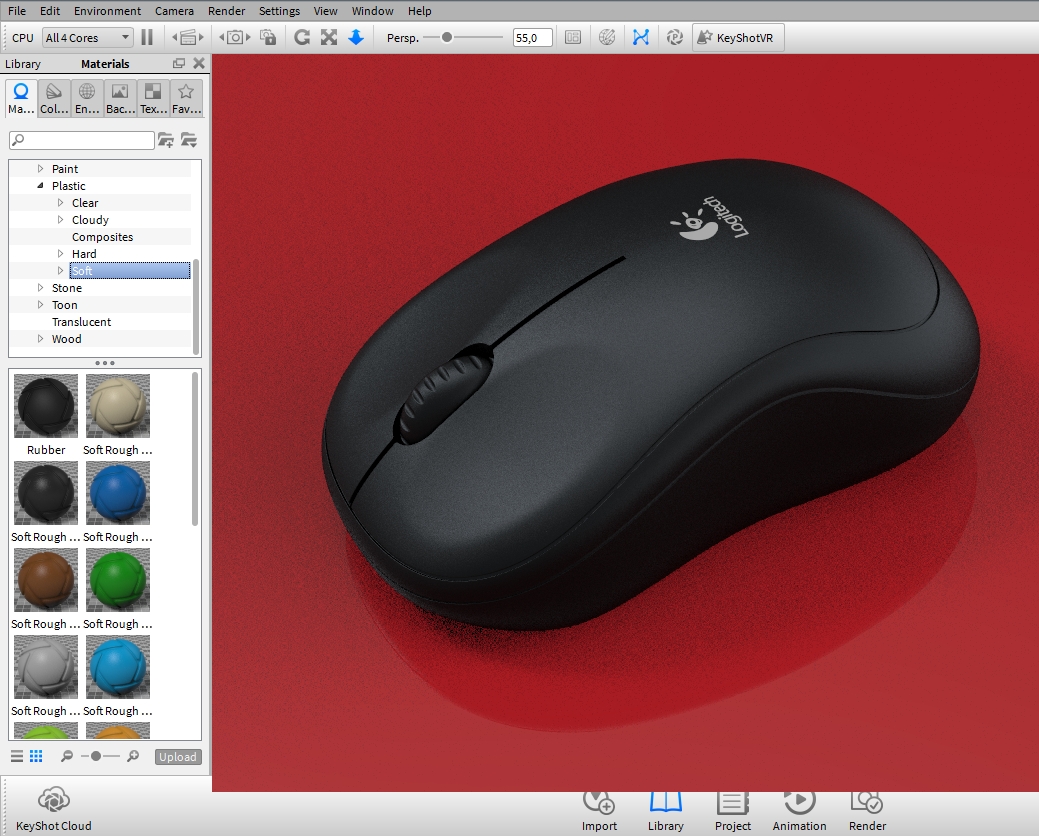
Task: Pause rendering using the CPU usage dropdown
Action: [86, 36]
